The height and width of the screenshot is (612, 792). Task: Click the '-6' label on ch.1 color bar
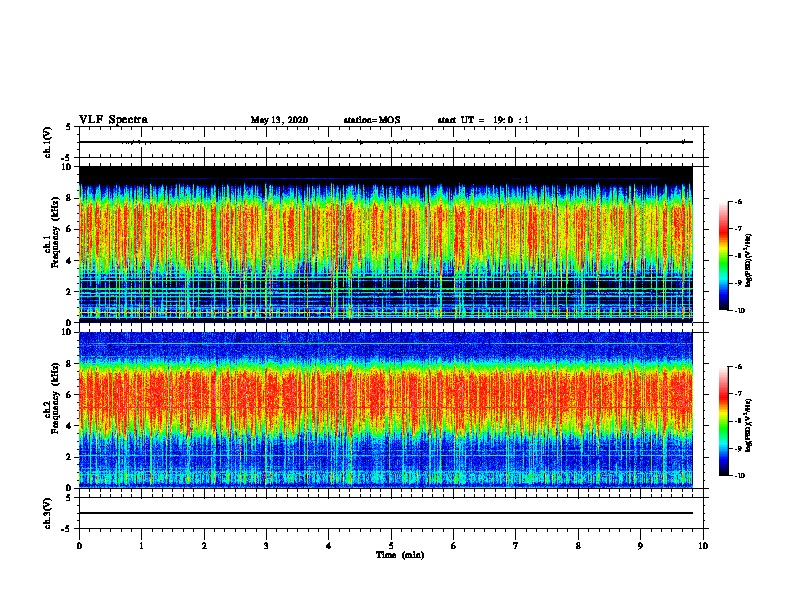tap(738, 201)
